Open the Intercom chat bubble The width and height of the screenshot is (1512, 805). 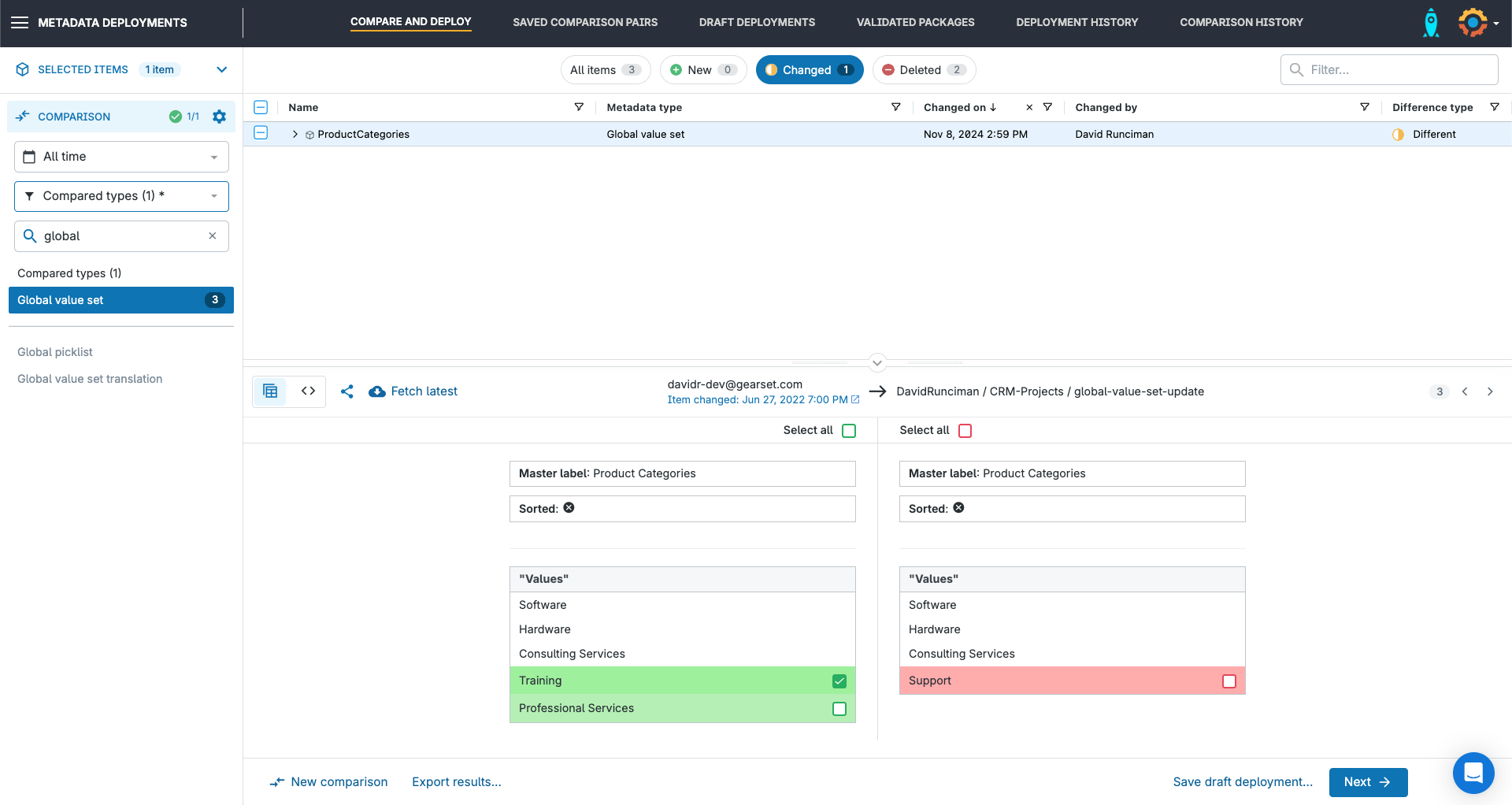coord(1473,773)
